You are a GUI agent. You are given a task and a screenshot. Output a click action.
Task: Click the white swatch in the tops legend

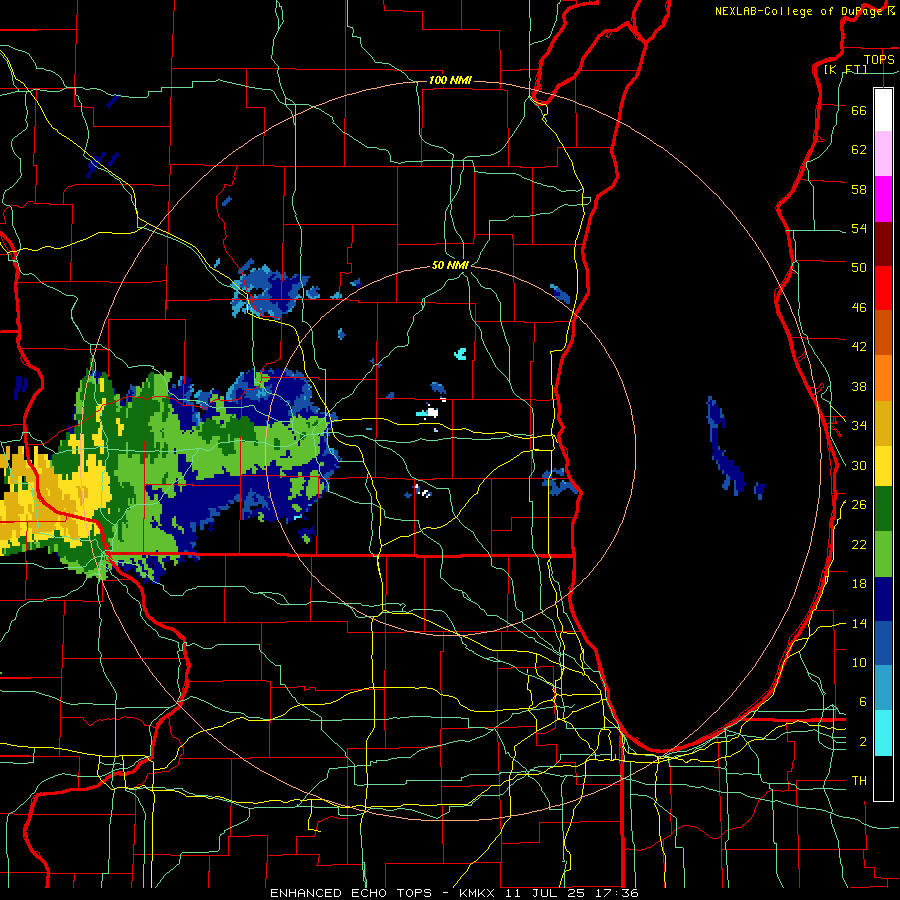point(883,110)
